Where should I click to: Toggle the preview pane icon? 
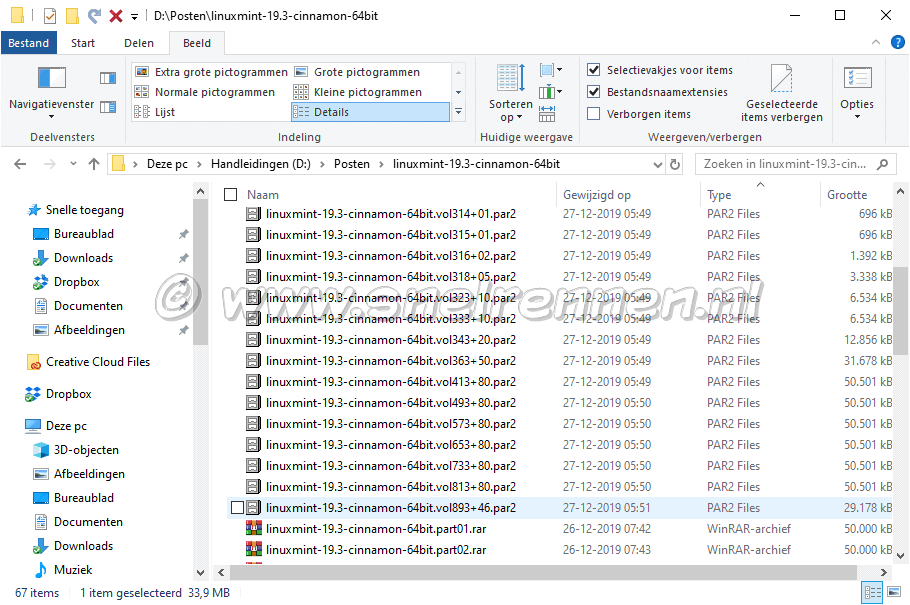click(x=108, y=78)
